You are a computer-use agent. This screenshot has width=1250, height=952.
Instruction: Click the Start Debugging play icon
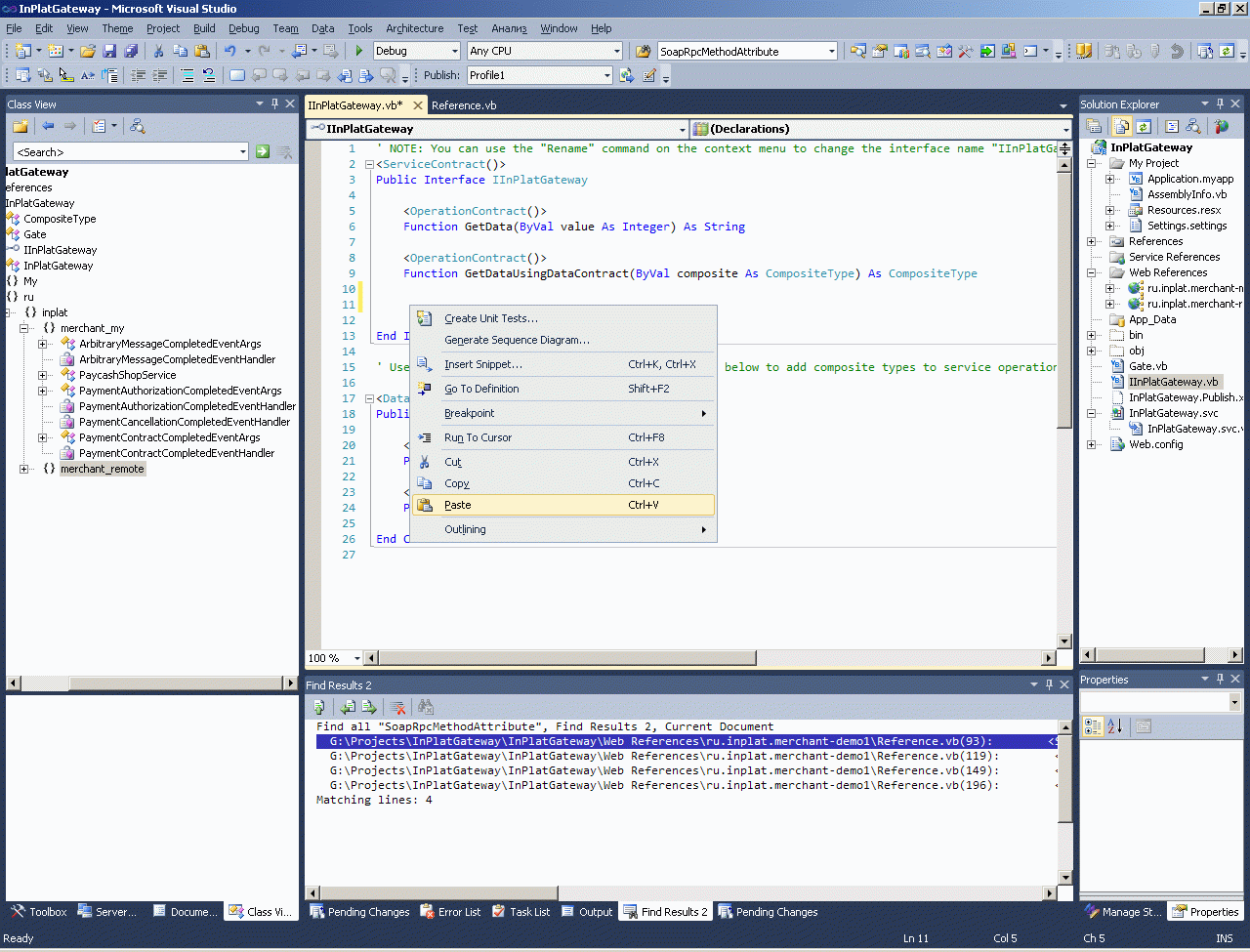point(359,51)
